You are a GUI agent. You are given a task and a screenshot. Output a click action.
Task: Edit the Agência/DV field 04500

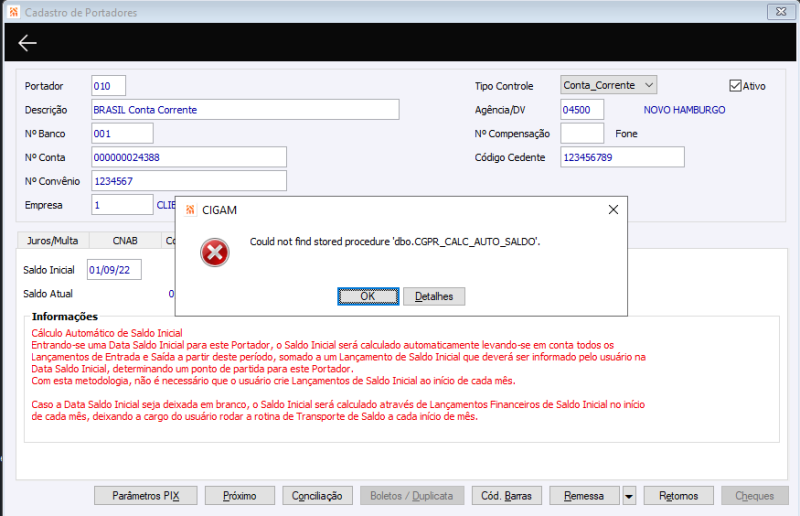click(x=582, y=110)
